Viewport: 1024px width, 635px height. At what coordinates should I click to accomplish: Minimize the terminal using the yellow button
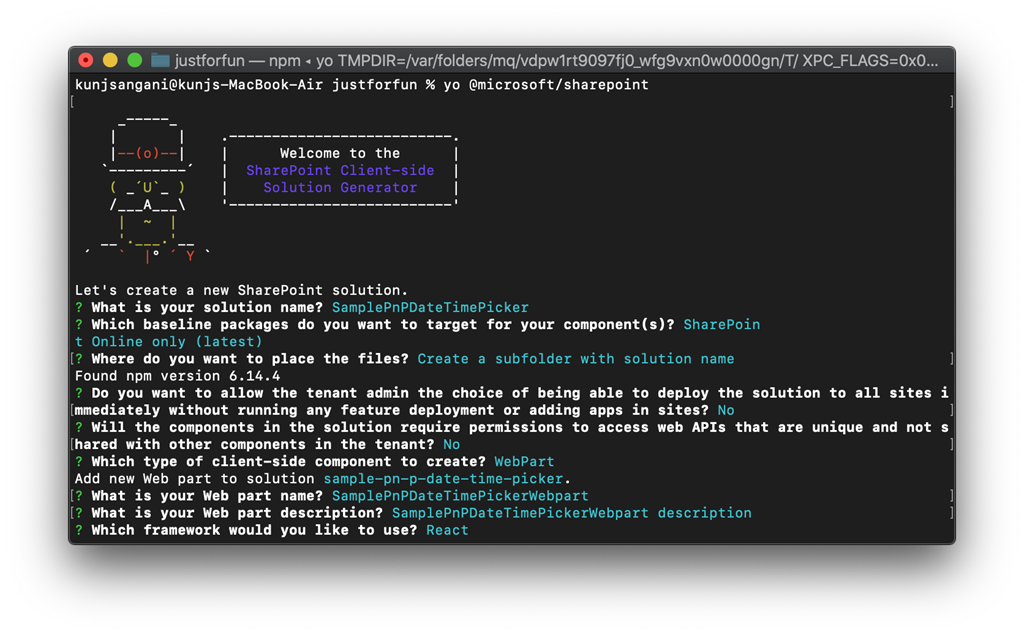coord(110,60)
